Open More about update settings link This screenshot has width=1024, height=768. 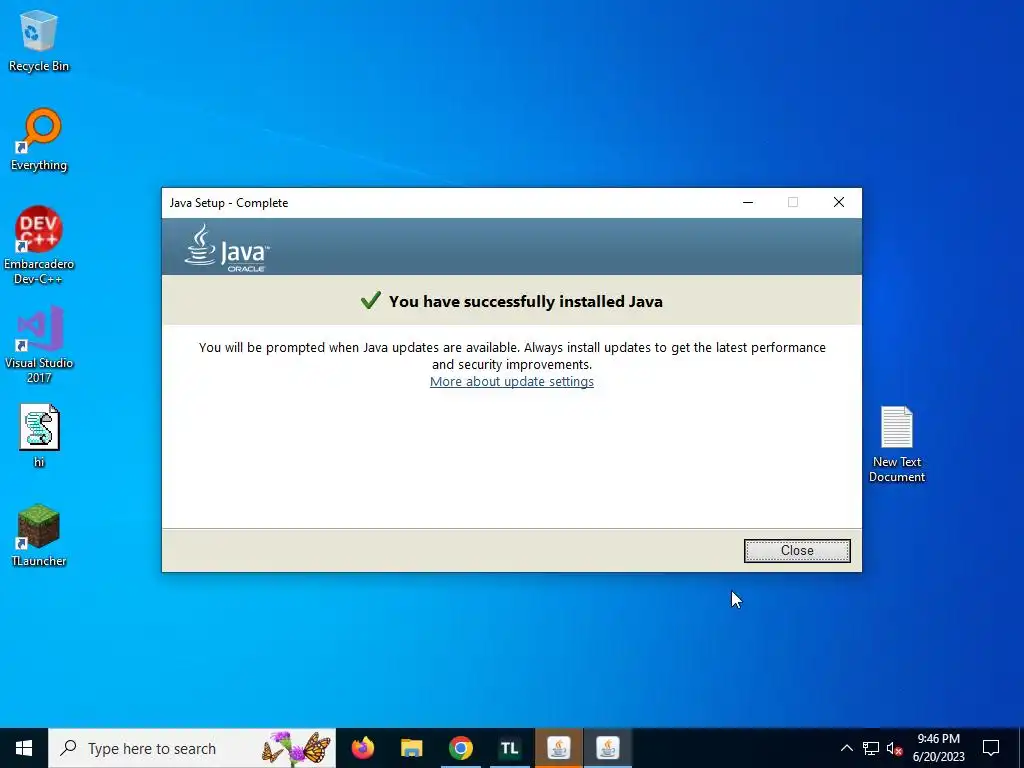pyautogui.click(x=511, y=381)
